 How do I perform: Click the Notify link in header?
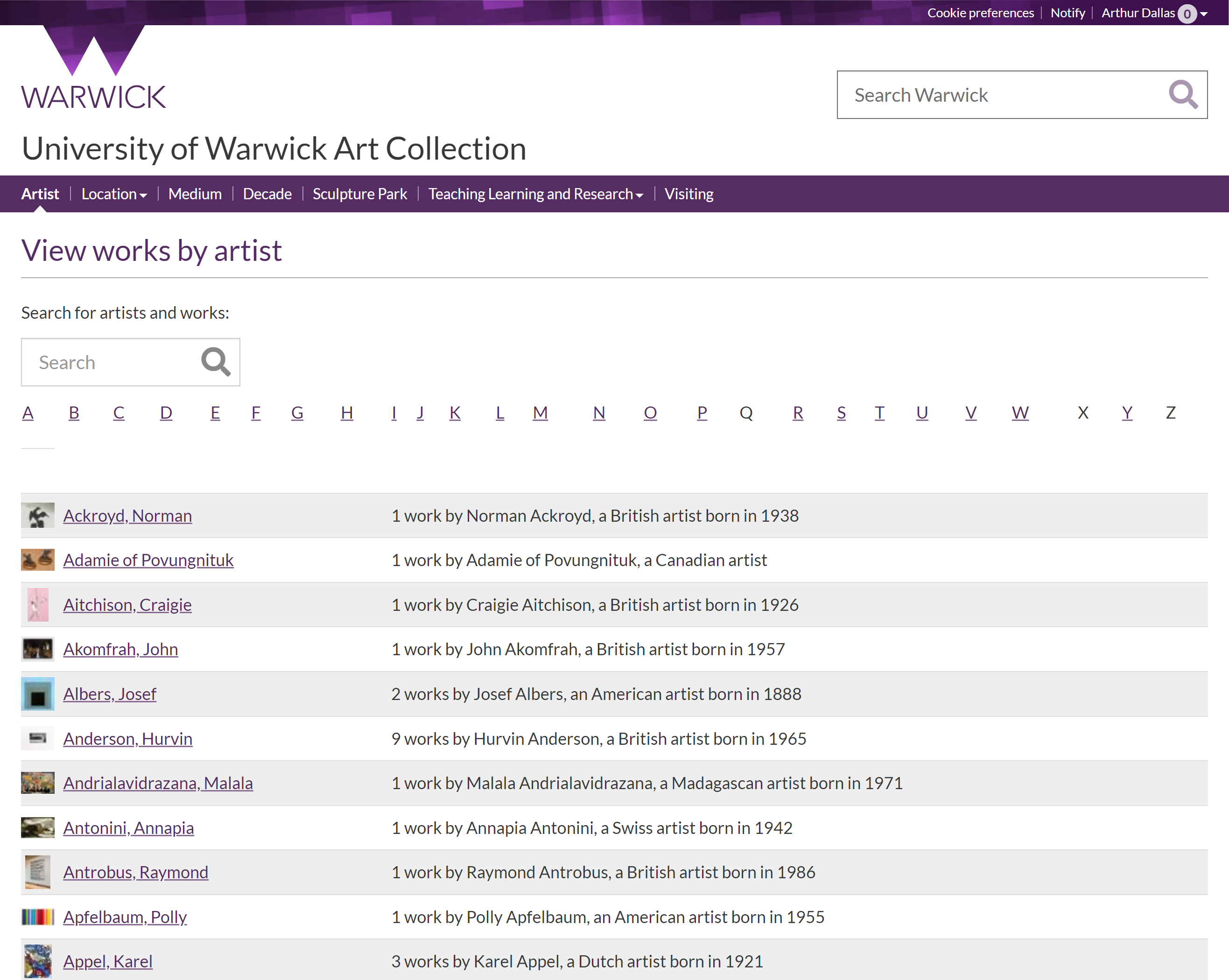[1067, 13]
